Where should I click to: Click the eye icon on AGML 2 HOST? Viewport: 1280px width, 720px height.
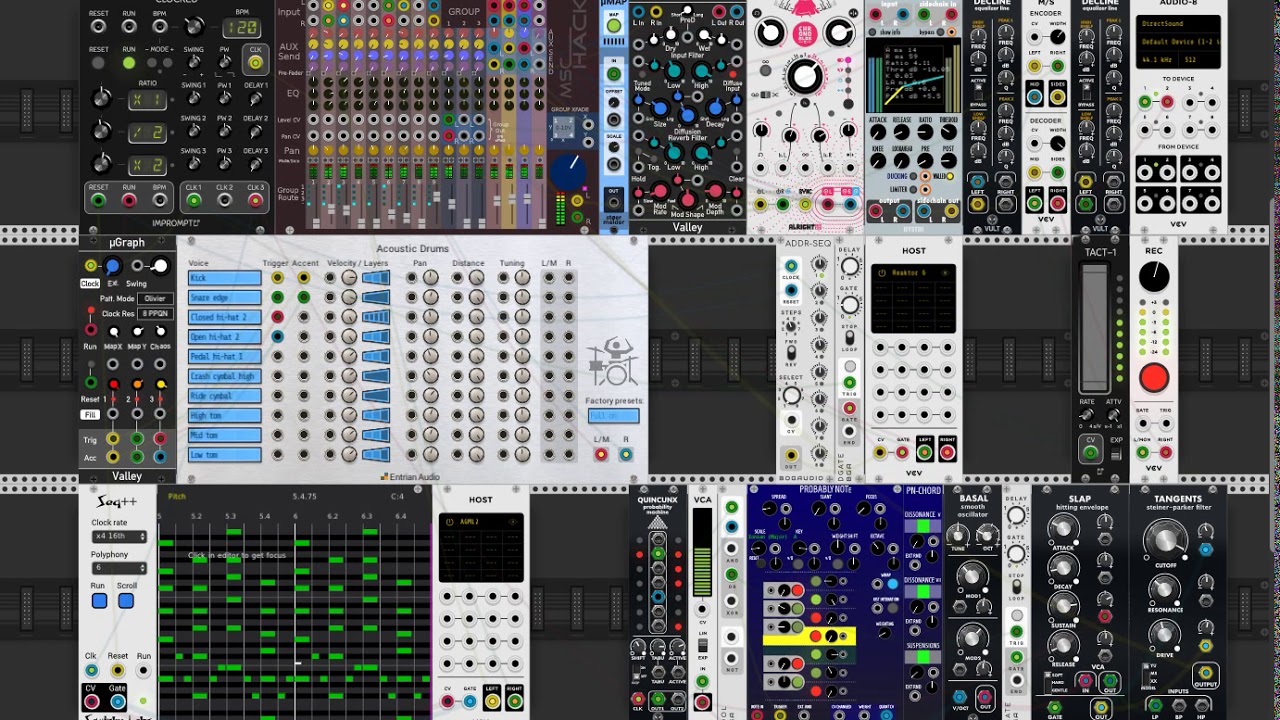pos(513,522)
